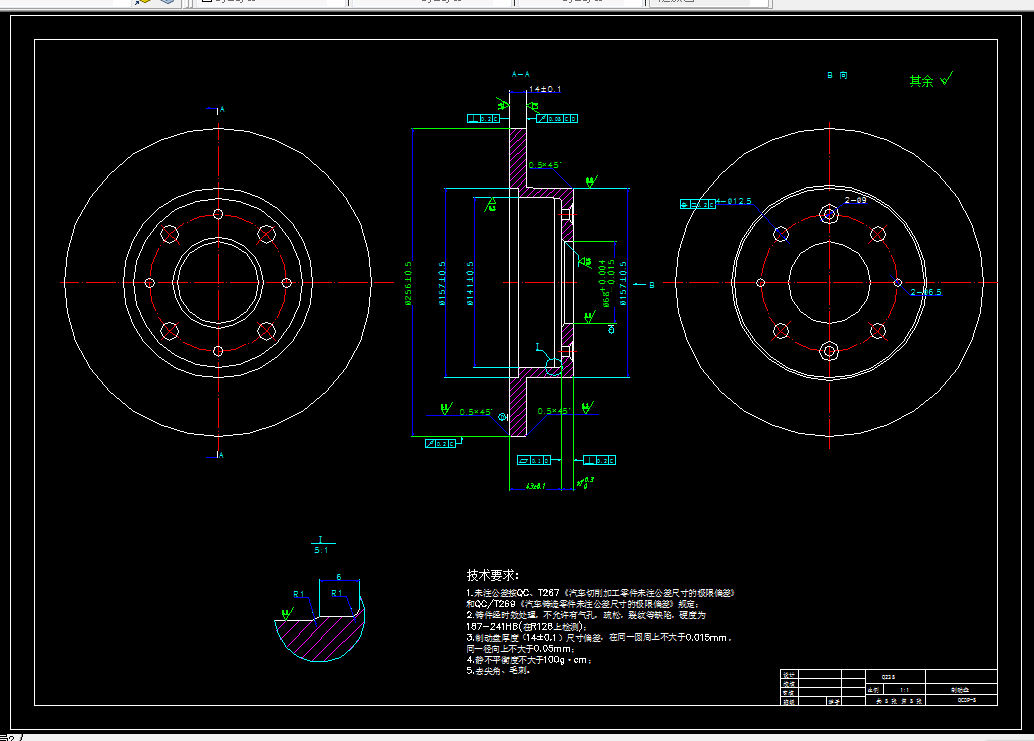Screen dimensions: 1034x741
Task: Select the '2-Ø6.5' hole callout
Action: [926, 292]
